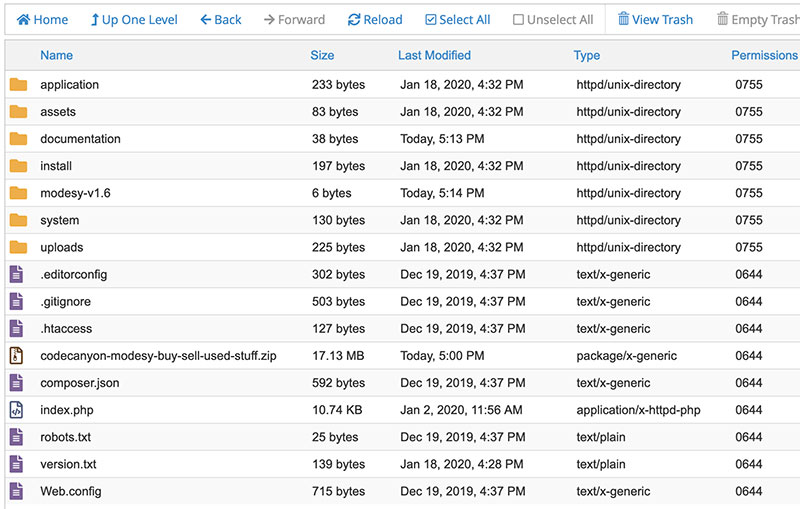800x509 pixels.
Task: Click the application folder icon
Action: coord(18,85)
